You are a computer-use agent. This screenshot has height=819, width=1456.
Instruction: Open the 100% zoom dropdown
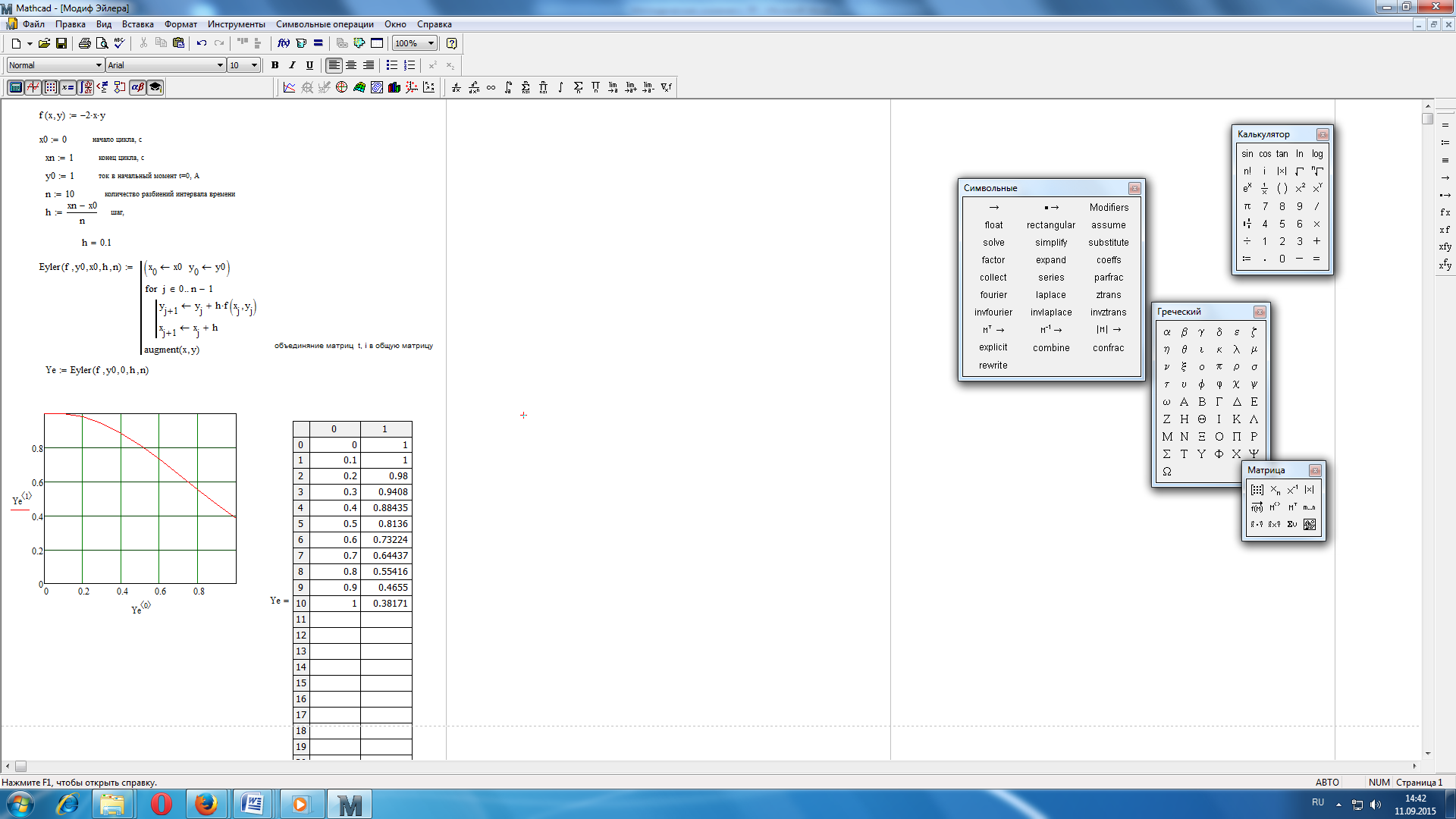[431, 43]
